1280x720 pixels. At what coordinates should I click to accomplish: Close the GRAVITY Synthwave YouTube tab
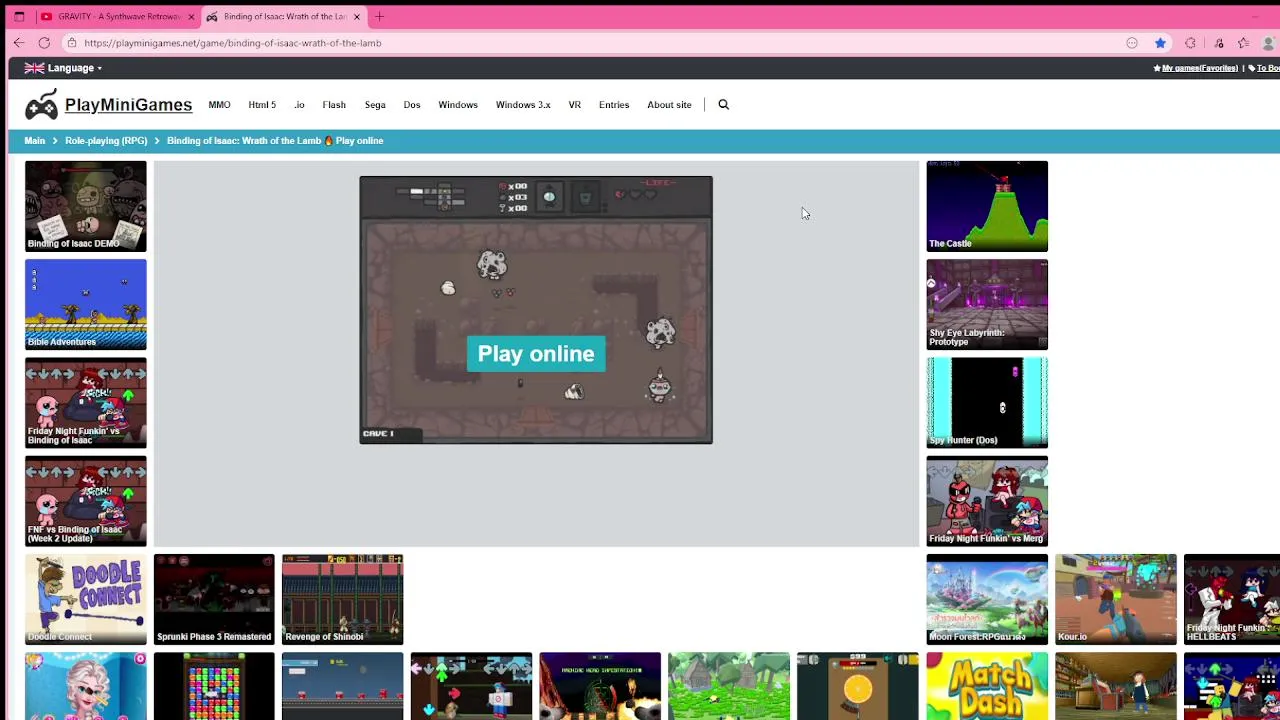(x=191, y=17)
